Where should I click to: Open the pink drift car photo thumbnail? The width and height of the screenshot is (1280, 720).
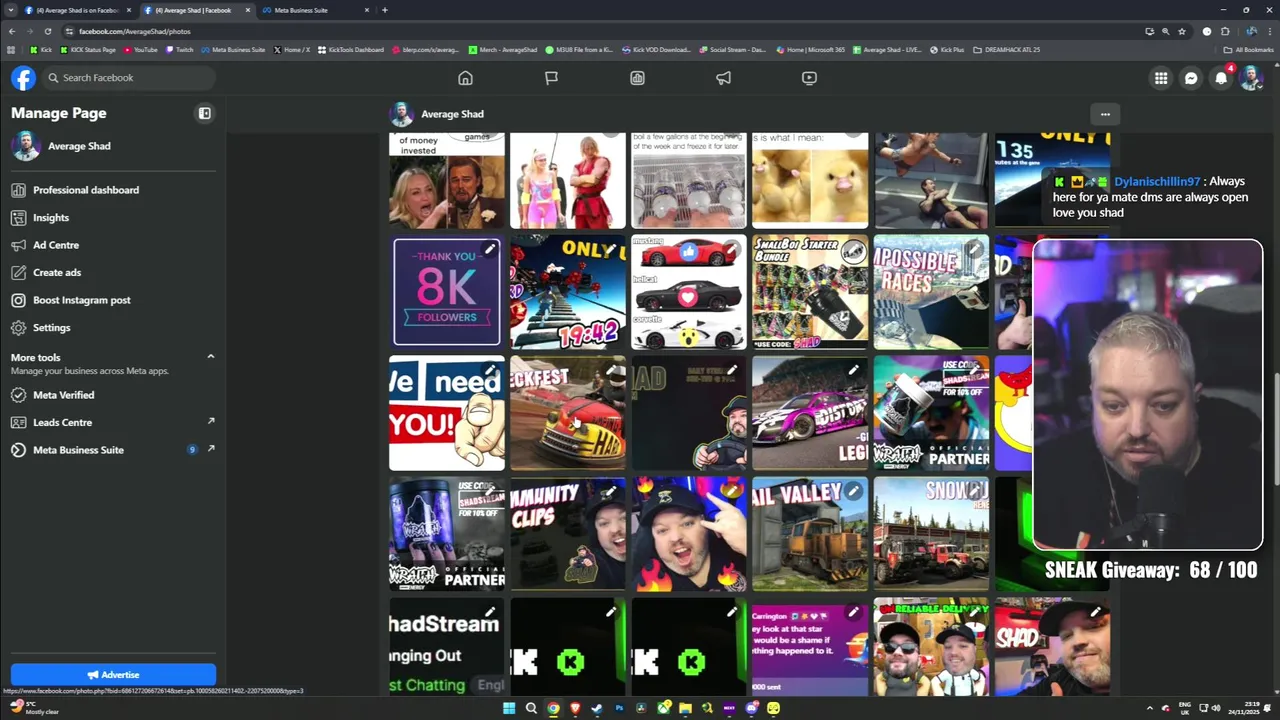[810, 413]
